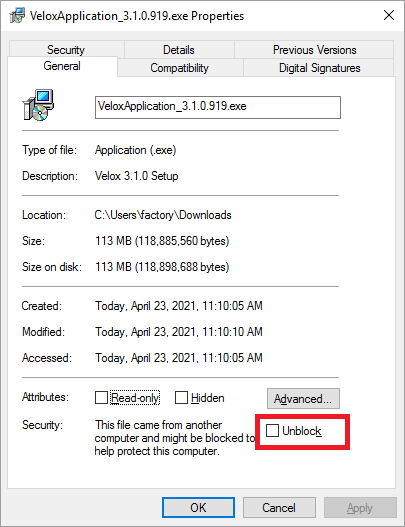405x527 pixels.
Task: Close the Properties dialog with the X
Action: click(x=389, y=15)
